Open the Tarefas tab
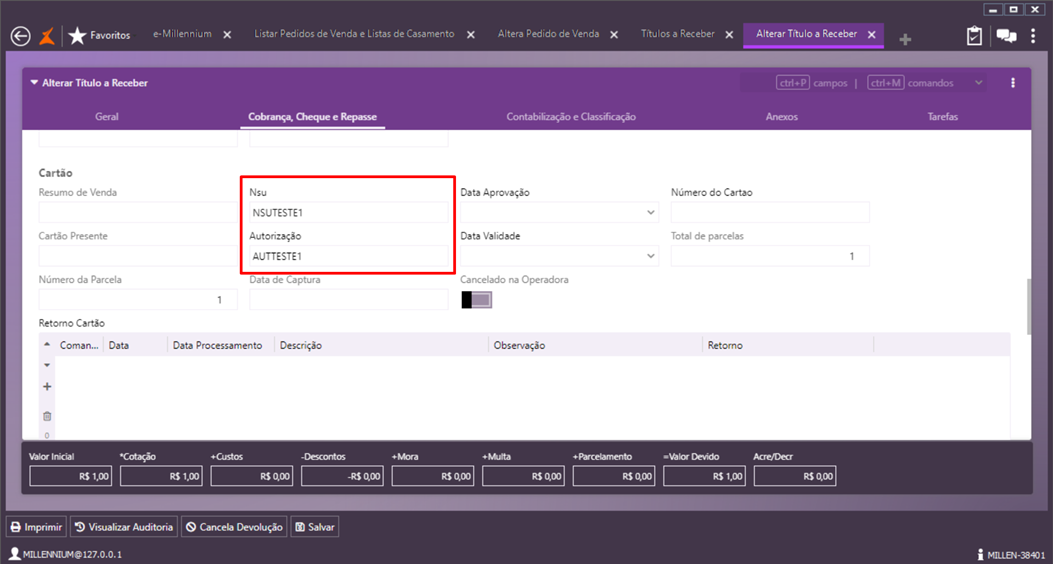 point(943,117)
